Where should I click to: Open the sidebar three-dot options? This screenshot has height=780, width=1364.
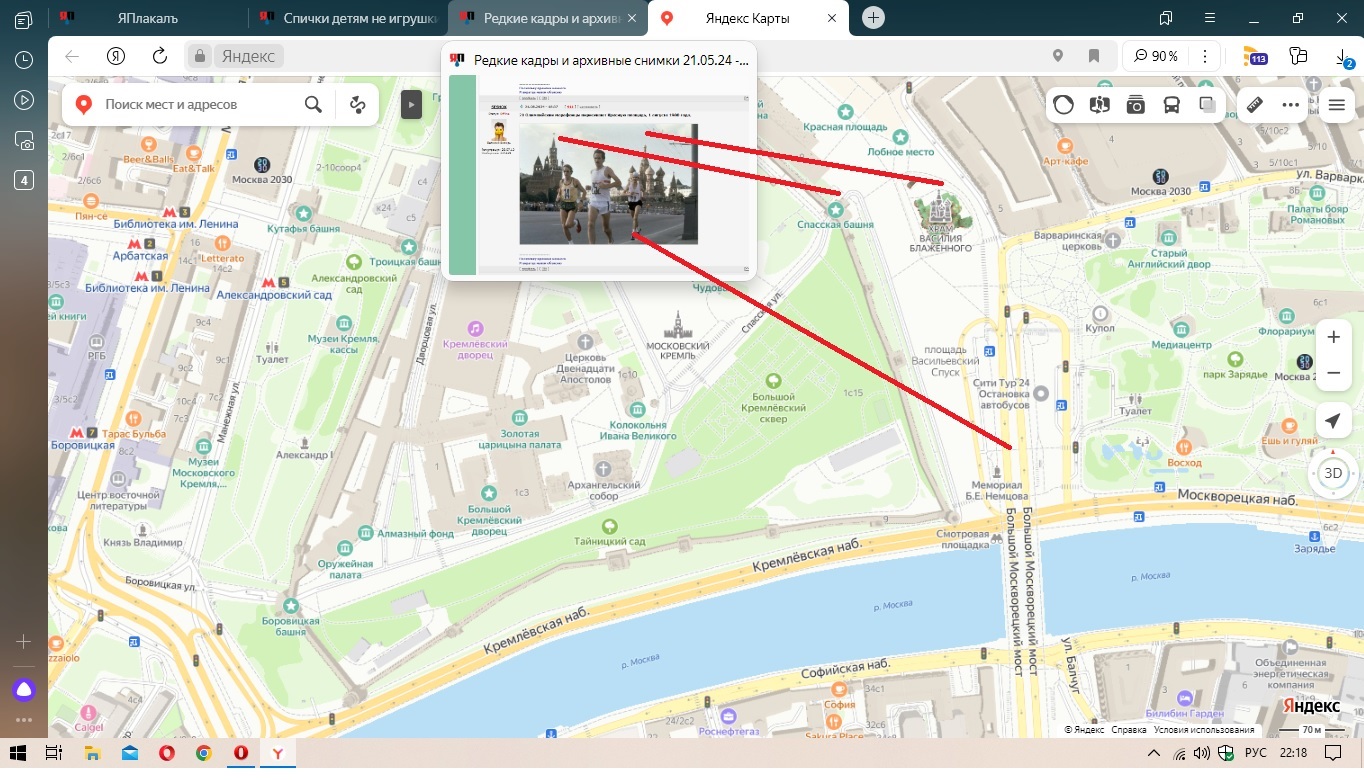24,720
